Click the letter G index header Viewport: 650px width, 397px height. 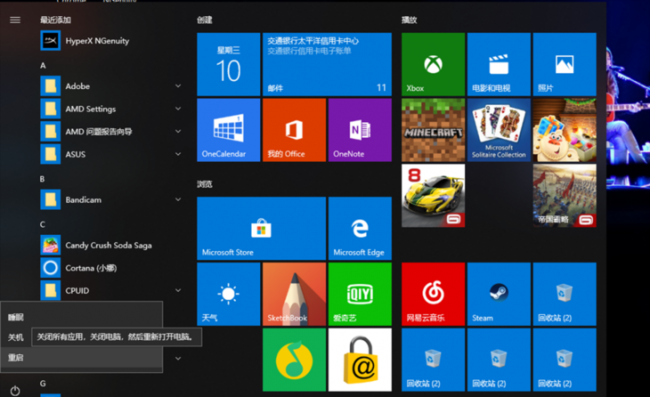[43, 383]
